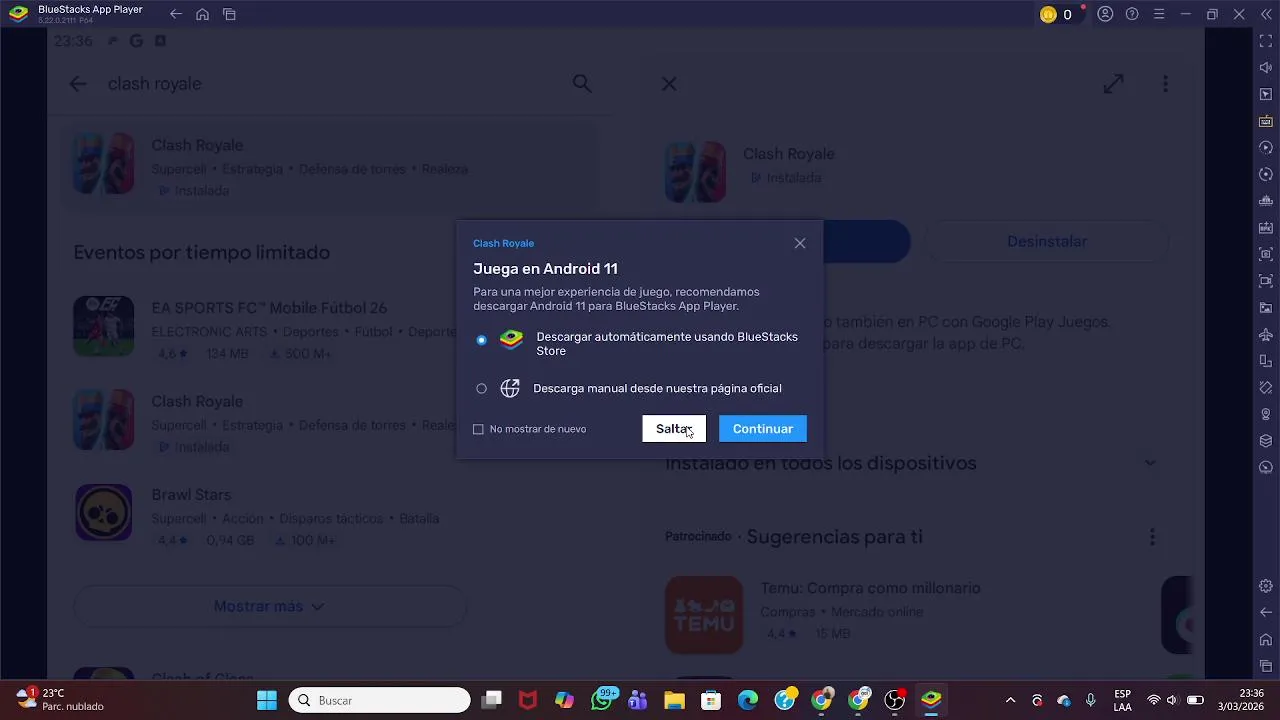Click the BlueStacks home icon in title bar
The image size is (1280, 720).
click(202, 14)
